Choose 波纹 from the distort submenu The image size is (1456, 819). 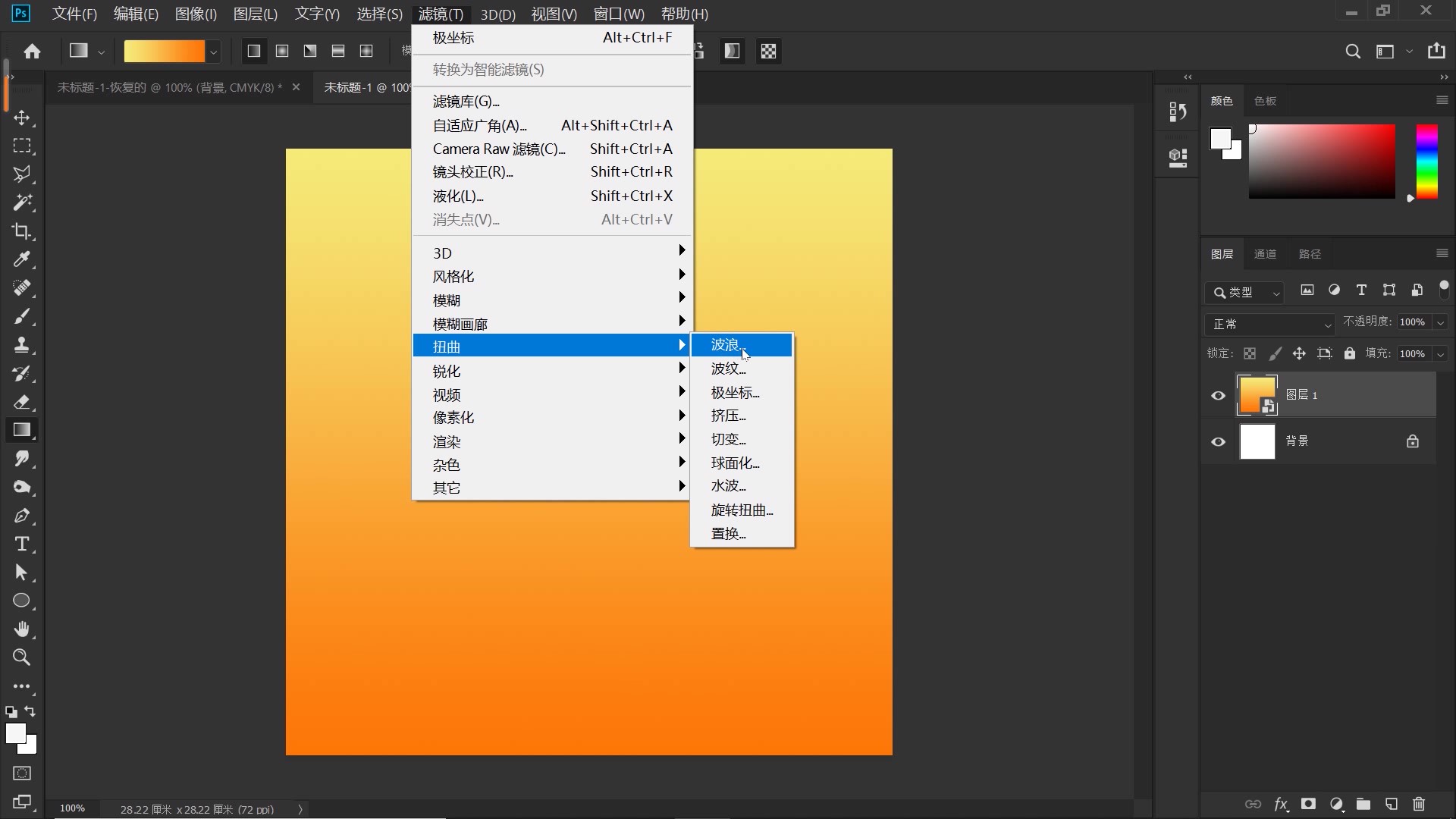pos(728,369)
